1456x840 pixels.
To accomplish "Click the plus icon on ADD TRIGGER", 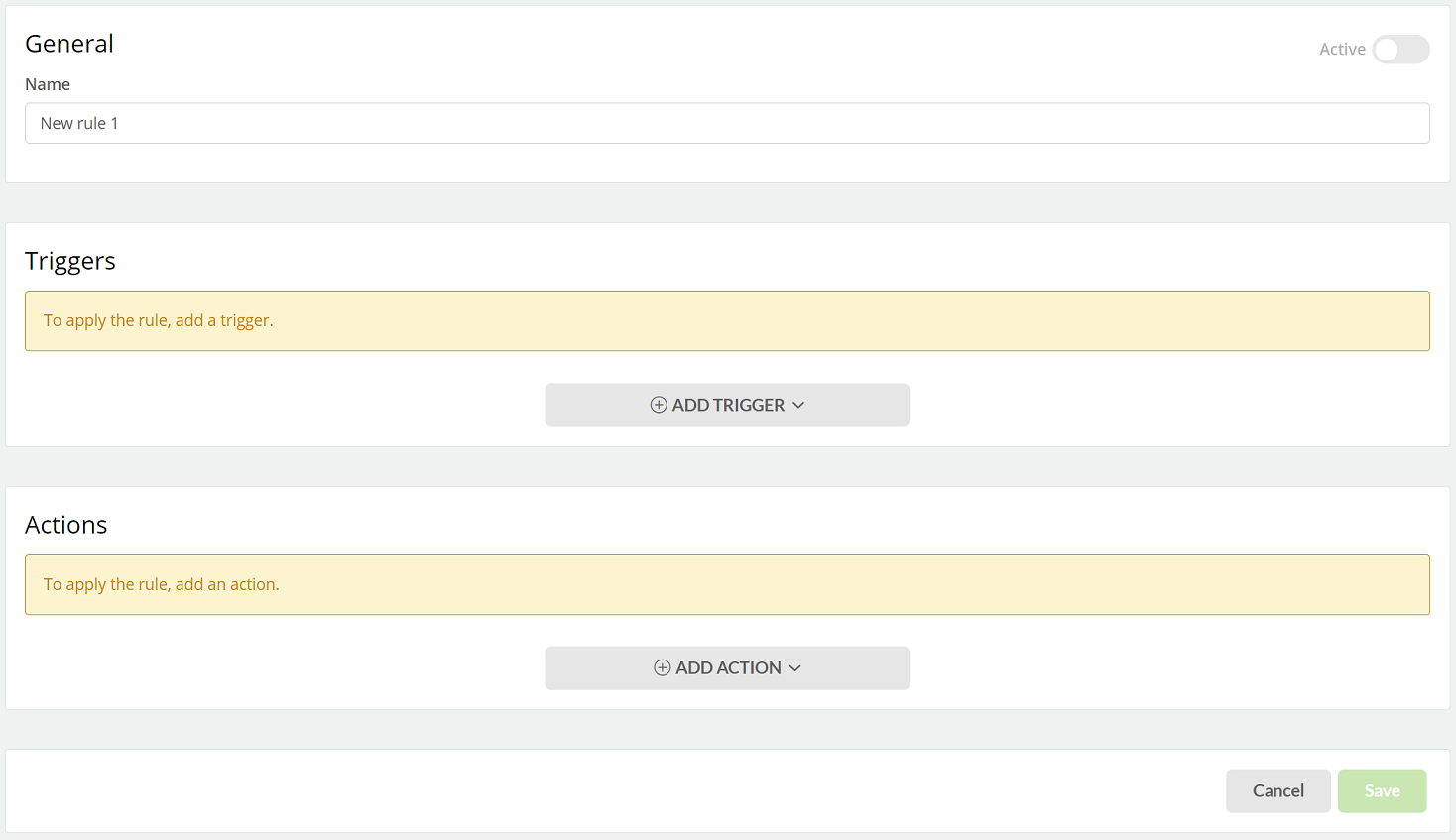I will 659,405.
